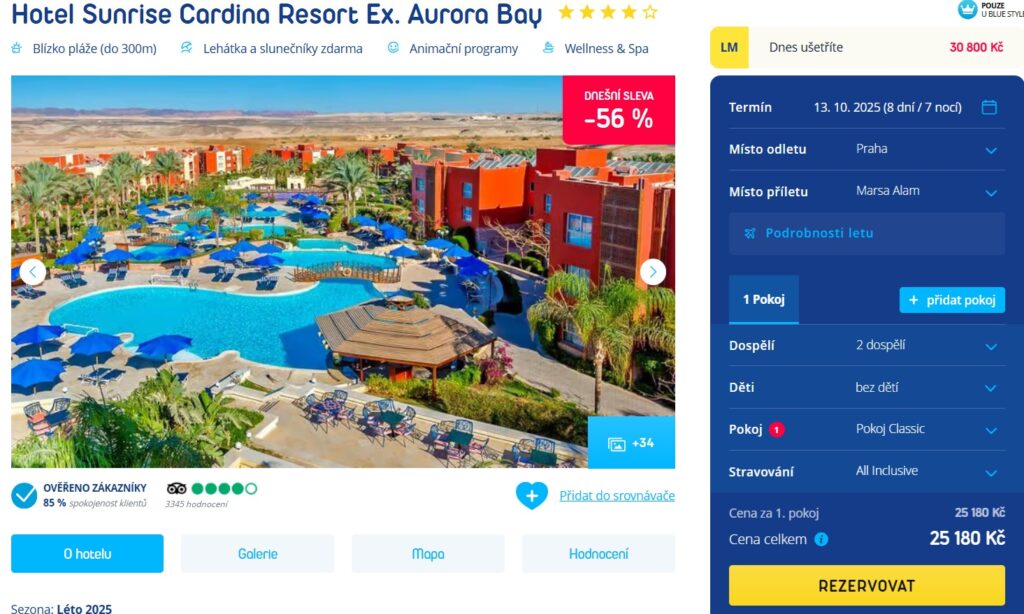The width and height of the screenshot is (1024, 614).
Task: Click the Přidat do srovnávače link
Action: (x=617, y=496)
